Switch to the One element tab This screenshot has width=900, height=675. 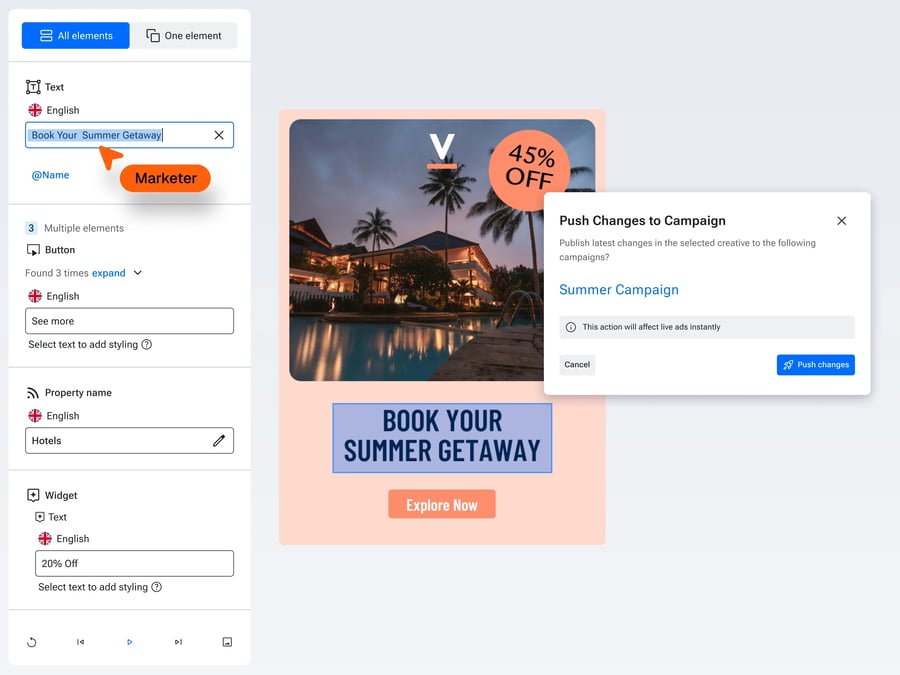point(184,36)
